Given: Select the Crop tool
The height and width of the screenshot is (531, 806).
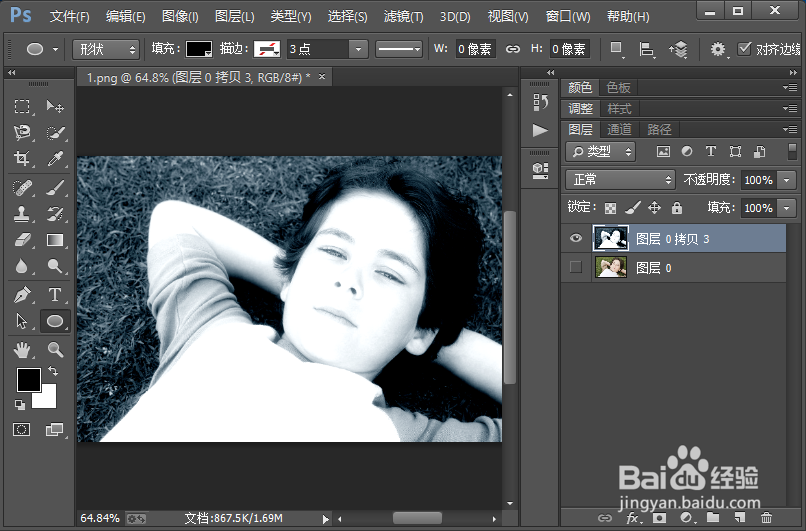Looking at the screenshot, I should [x=22, y=158].
